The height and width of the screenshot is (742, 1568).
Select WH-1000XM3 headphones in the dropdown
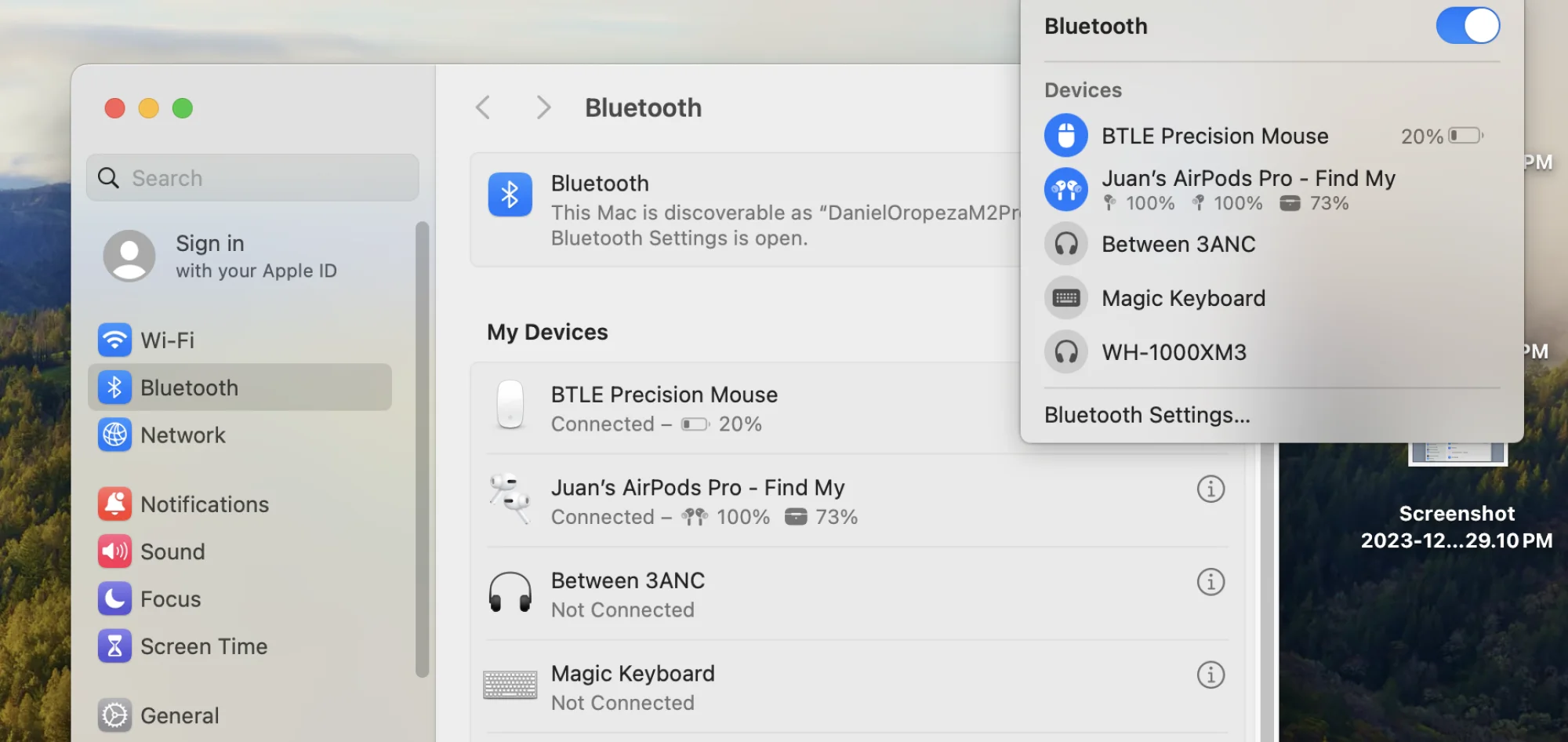tap(1174, 352)
